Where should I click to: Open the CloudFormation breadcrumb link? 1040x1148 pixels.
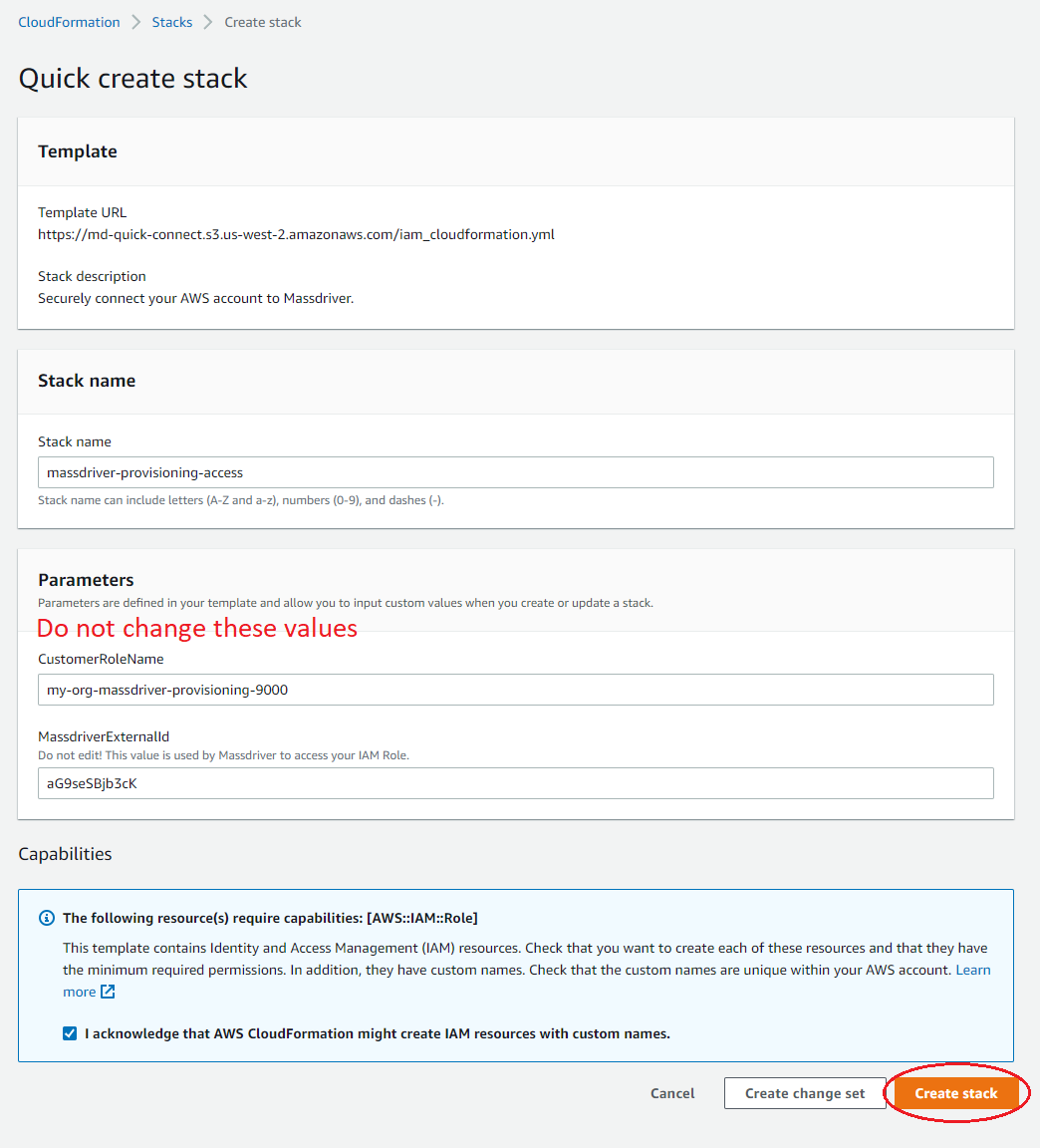(69, 23)
